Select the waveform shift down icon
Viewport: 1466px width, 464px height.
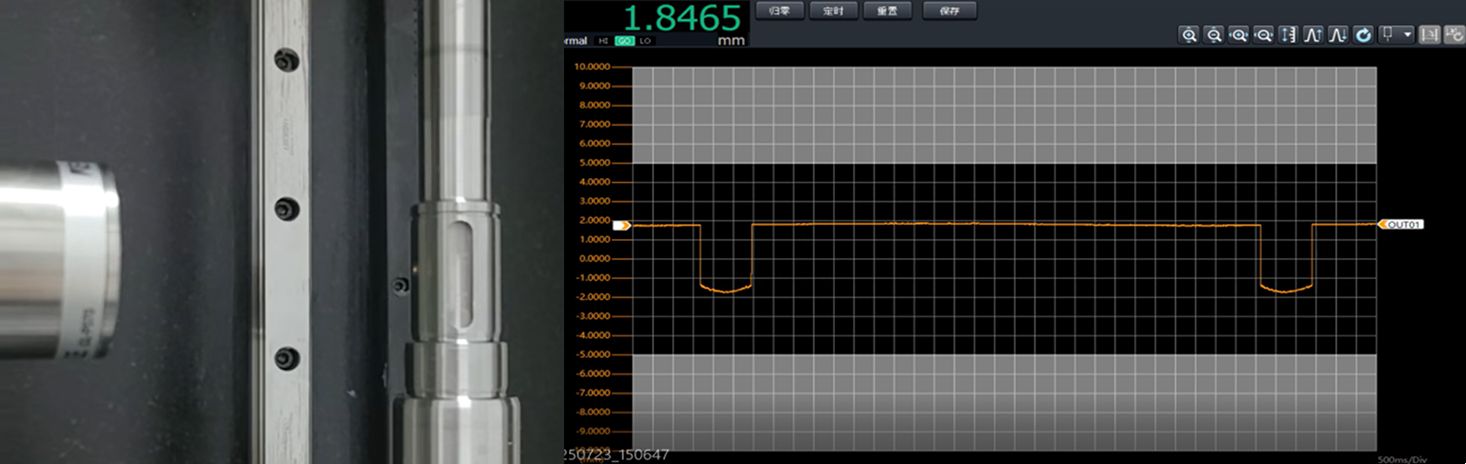coord(1338,35)
